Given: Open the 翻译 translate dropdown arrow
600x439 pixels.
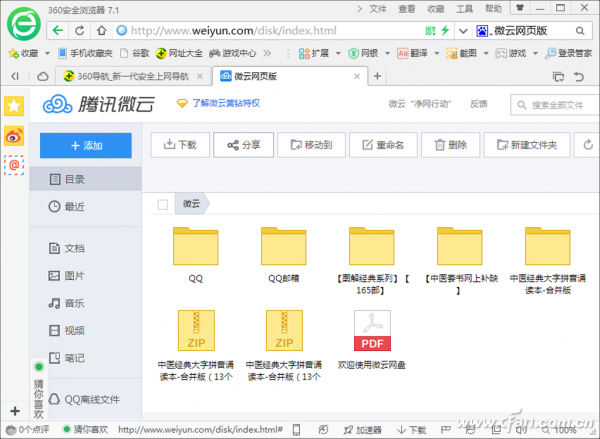Looking at the screenshot, I should click(x=437, y=53).
